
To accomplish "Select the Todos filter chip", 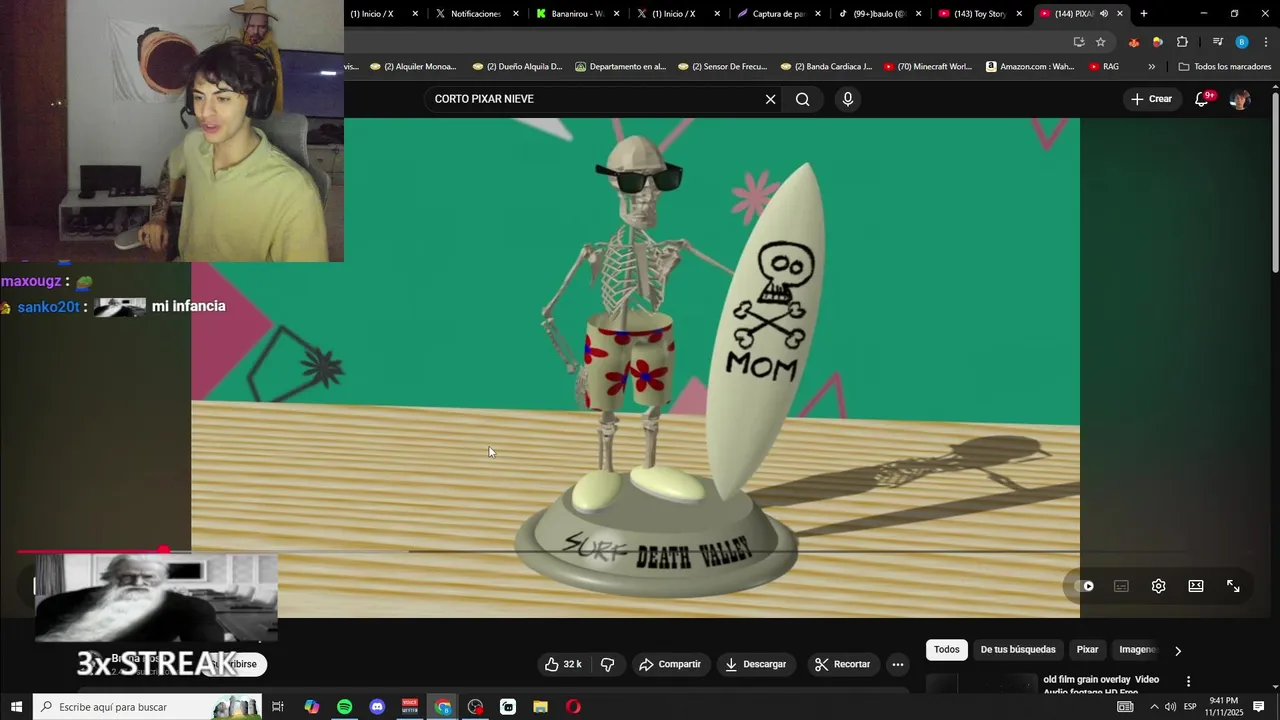I will [946, 650].
